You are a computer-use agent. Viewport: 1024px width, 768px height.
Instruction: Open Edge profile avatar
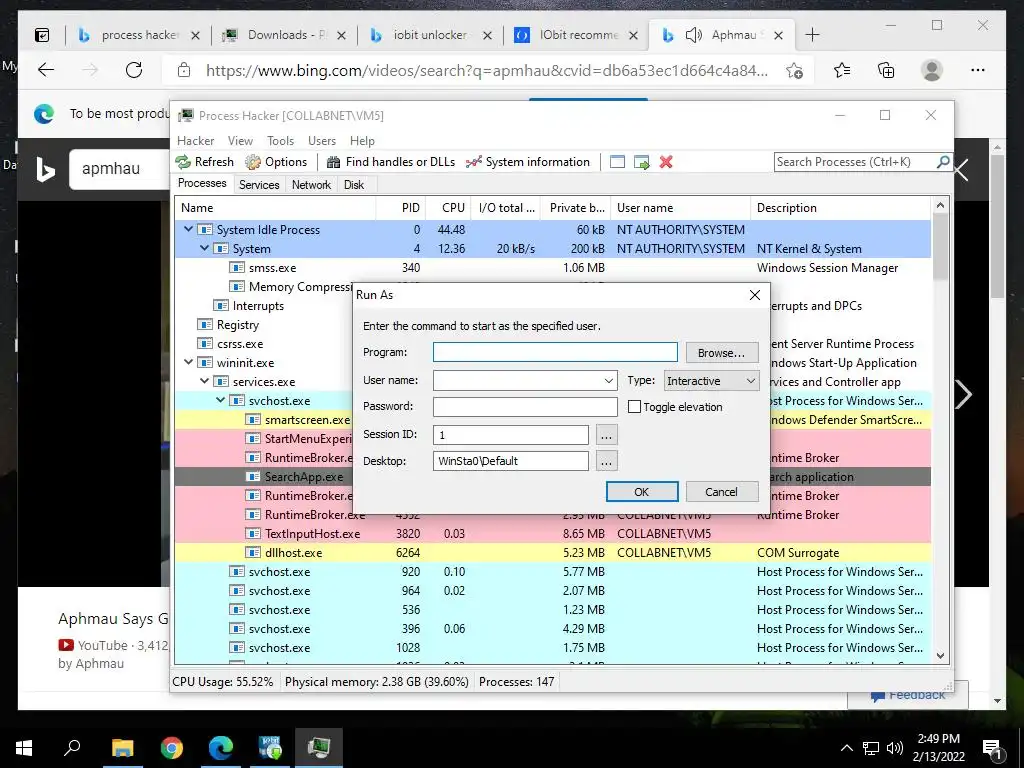point(932,70)
